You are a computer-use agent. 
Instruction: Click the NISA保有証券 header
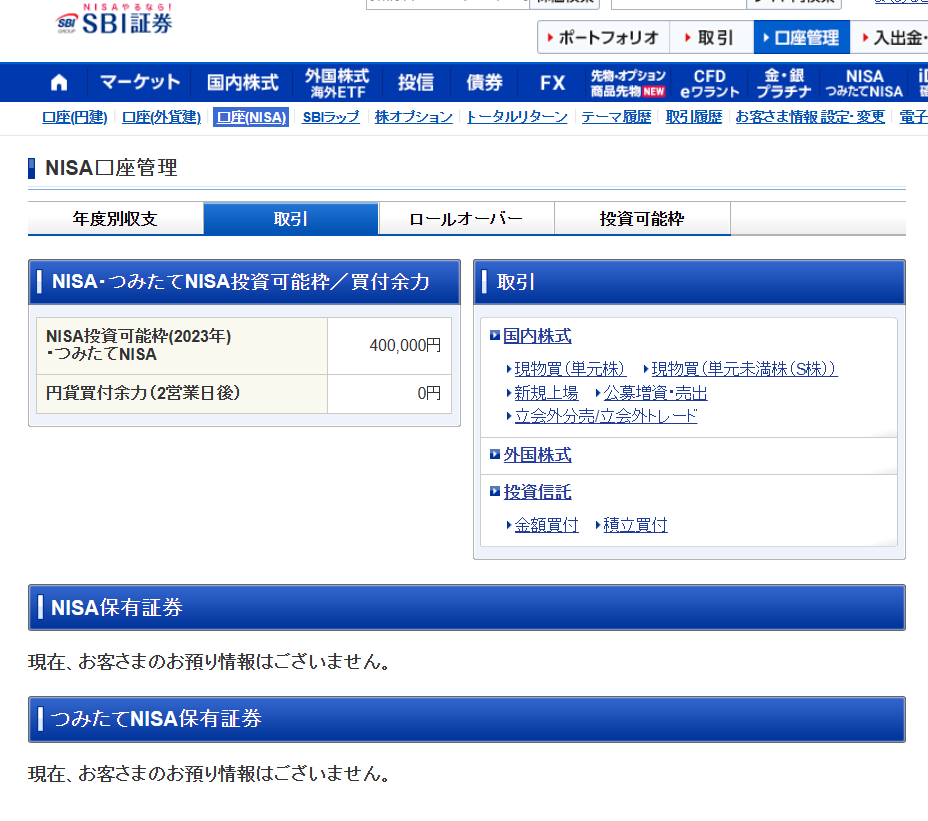pos(466,607)
